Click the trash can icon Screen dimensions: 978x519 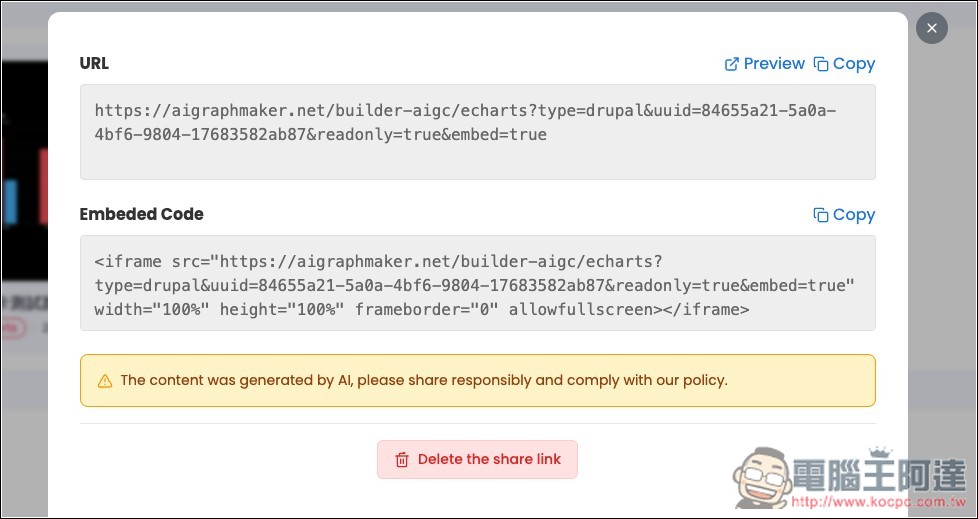(402, 460)
